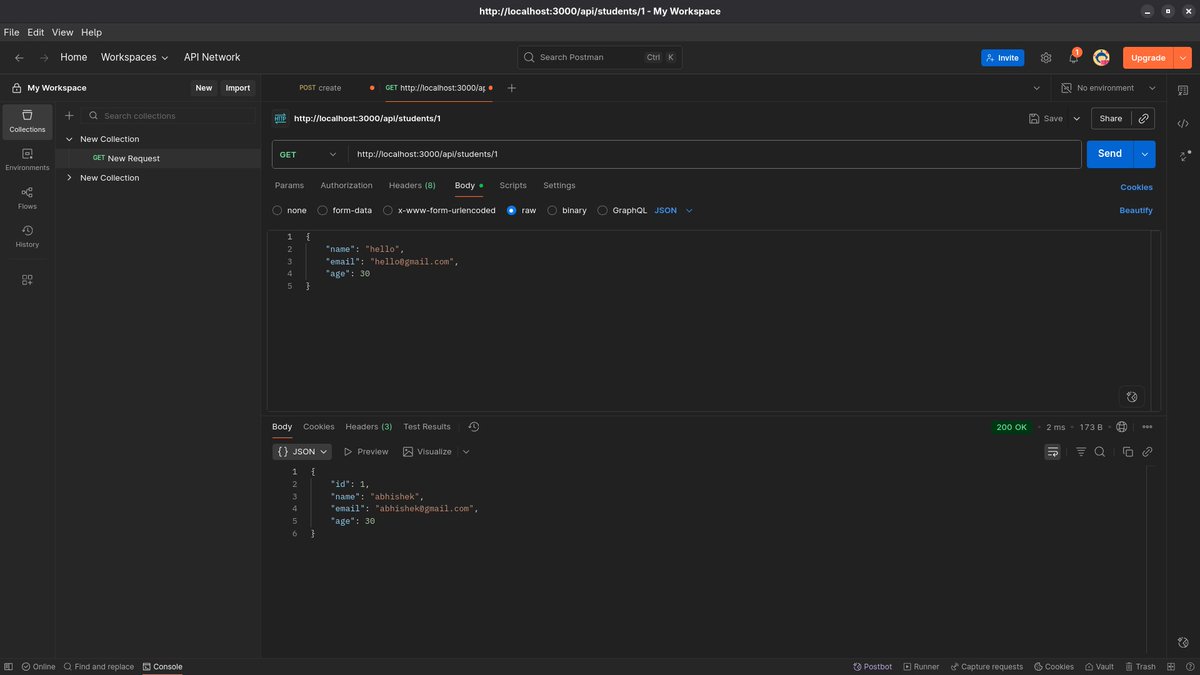Viewport: 1200px width, 675px height.
Task: Open the response JSON format dropdown
Action: 302,452
